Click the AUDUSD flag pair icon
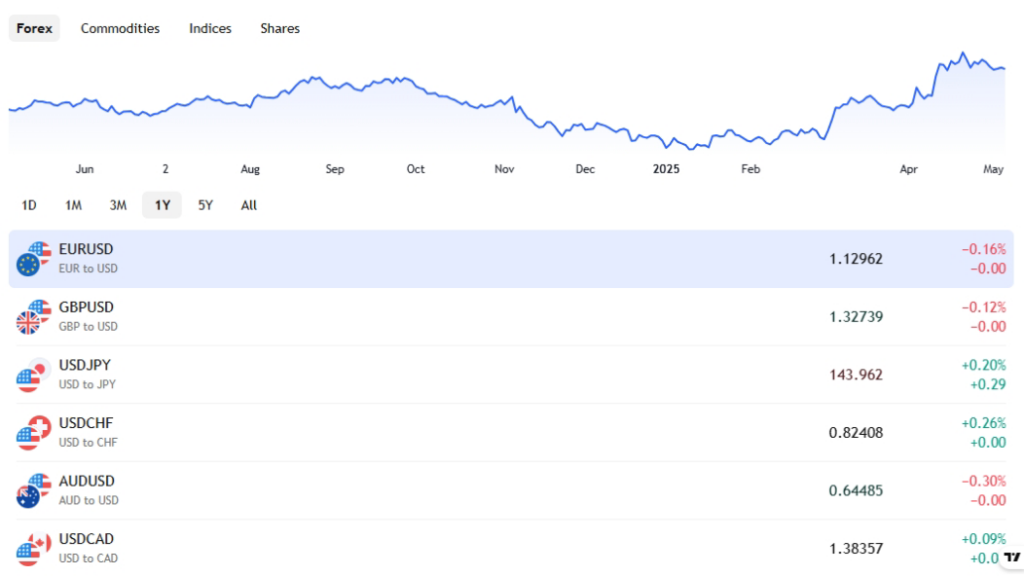 [x=33, y=490]
